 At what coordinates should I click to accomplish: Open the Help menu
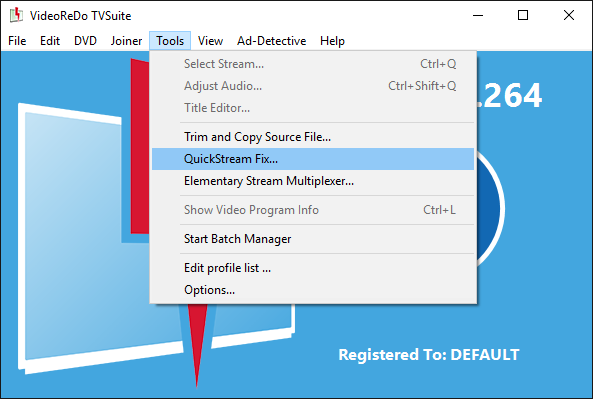[x=332, y=41]
